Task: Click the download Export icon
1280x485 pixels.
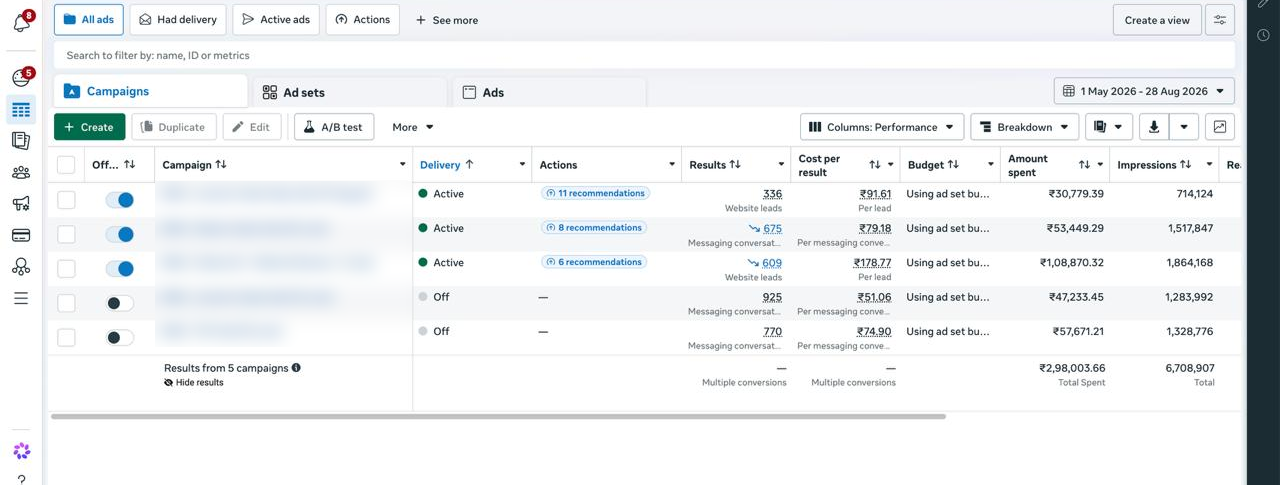Action: (1154, 127)
